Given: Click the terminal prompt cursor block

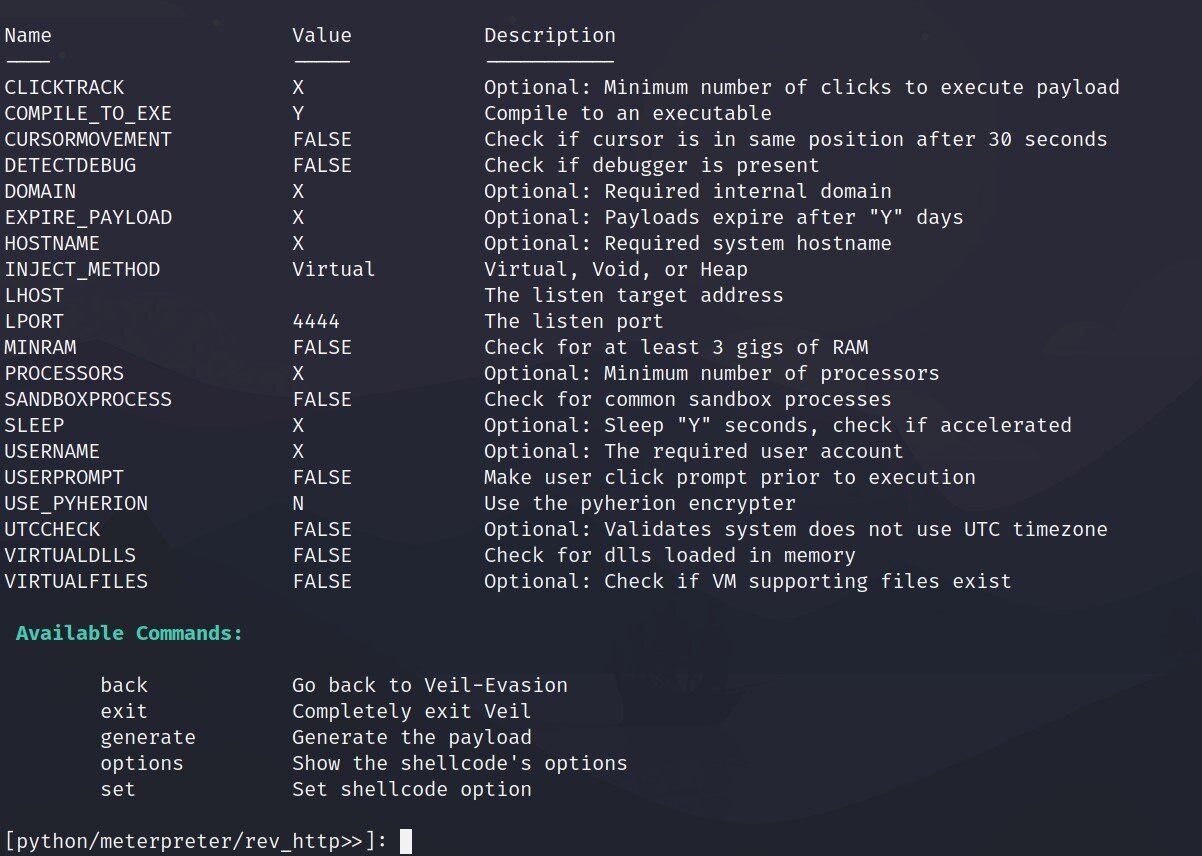Looking at the screenshot, I should 405,842.
